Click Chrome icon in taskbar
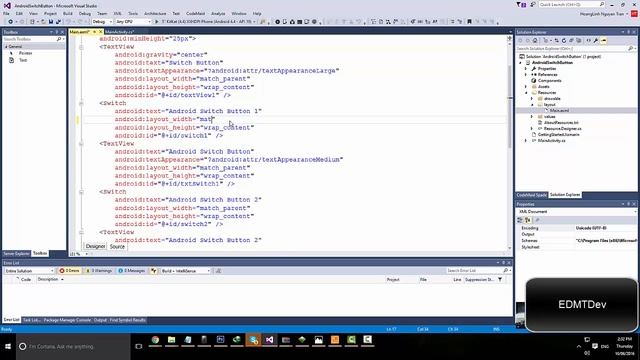Viewport: 640px width, 360px height. click(155, 340)
